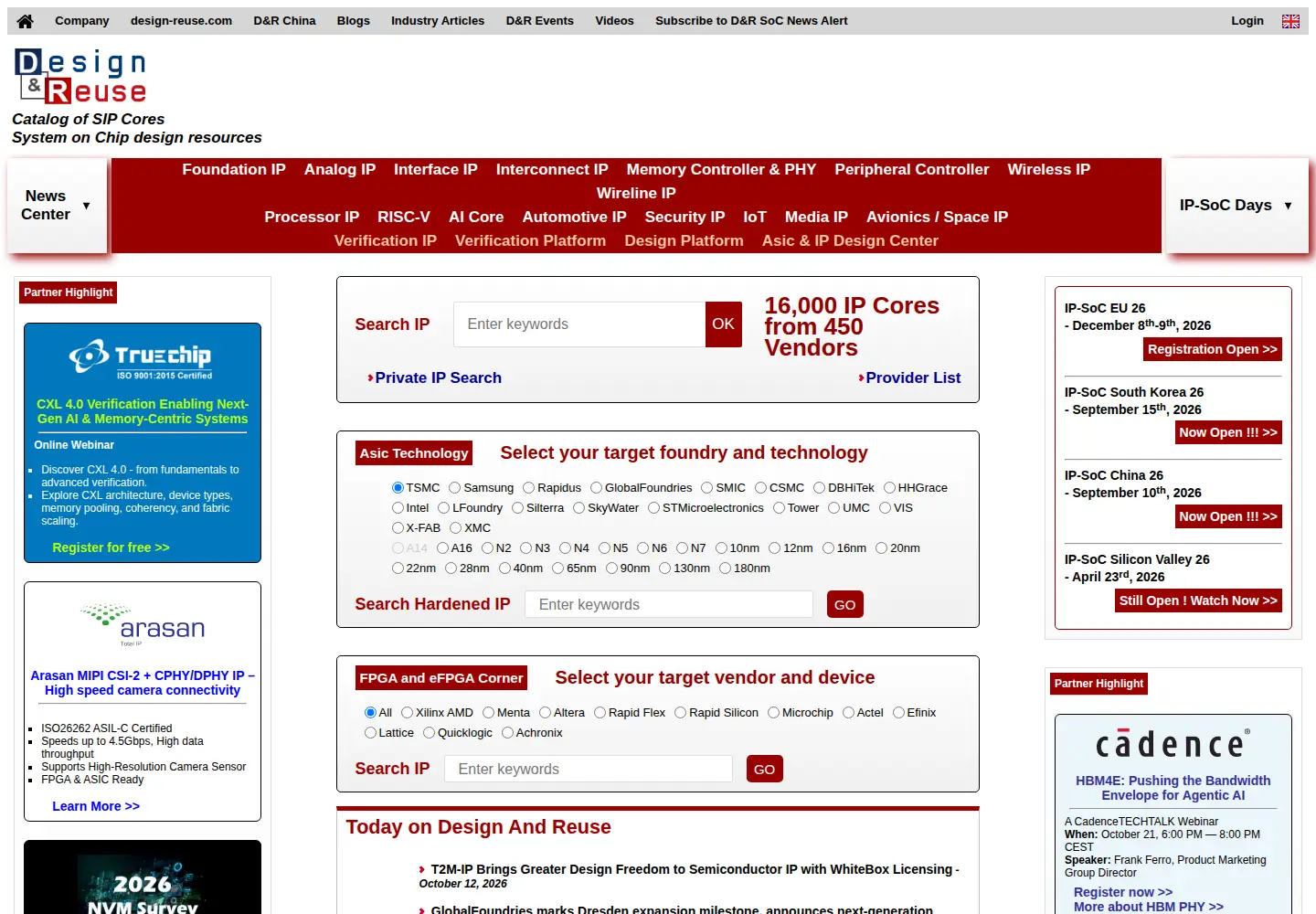Open the RISC-V menu item
Screen dimensions: 1316x914
pos(404,217)
